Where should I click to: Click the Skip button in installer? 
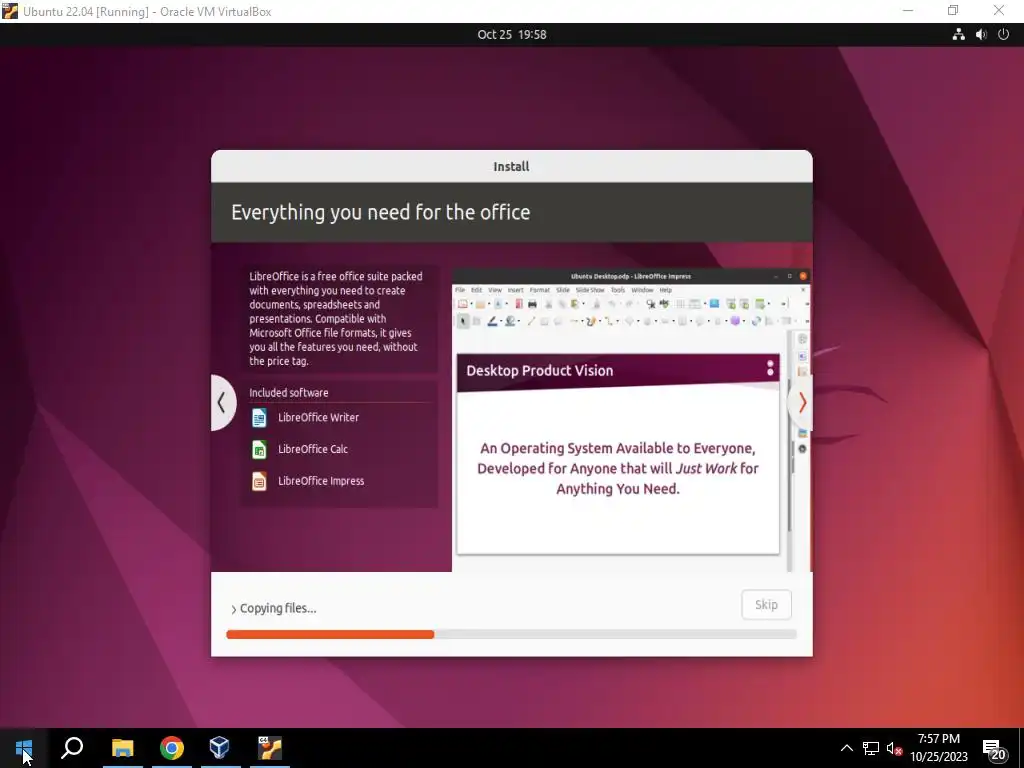(x=766, y=605)
